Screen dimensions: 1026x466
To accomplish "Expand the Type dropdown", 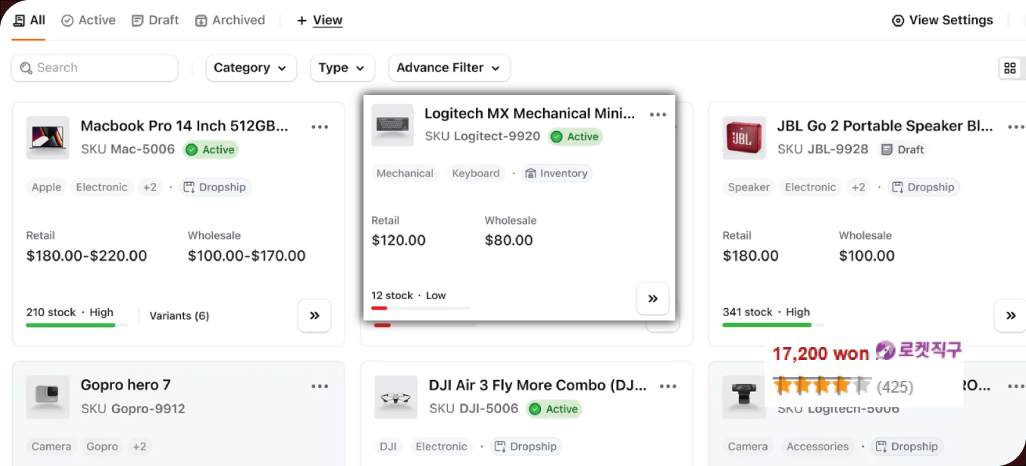I will click(x=342, y=68).
